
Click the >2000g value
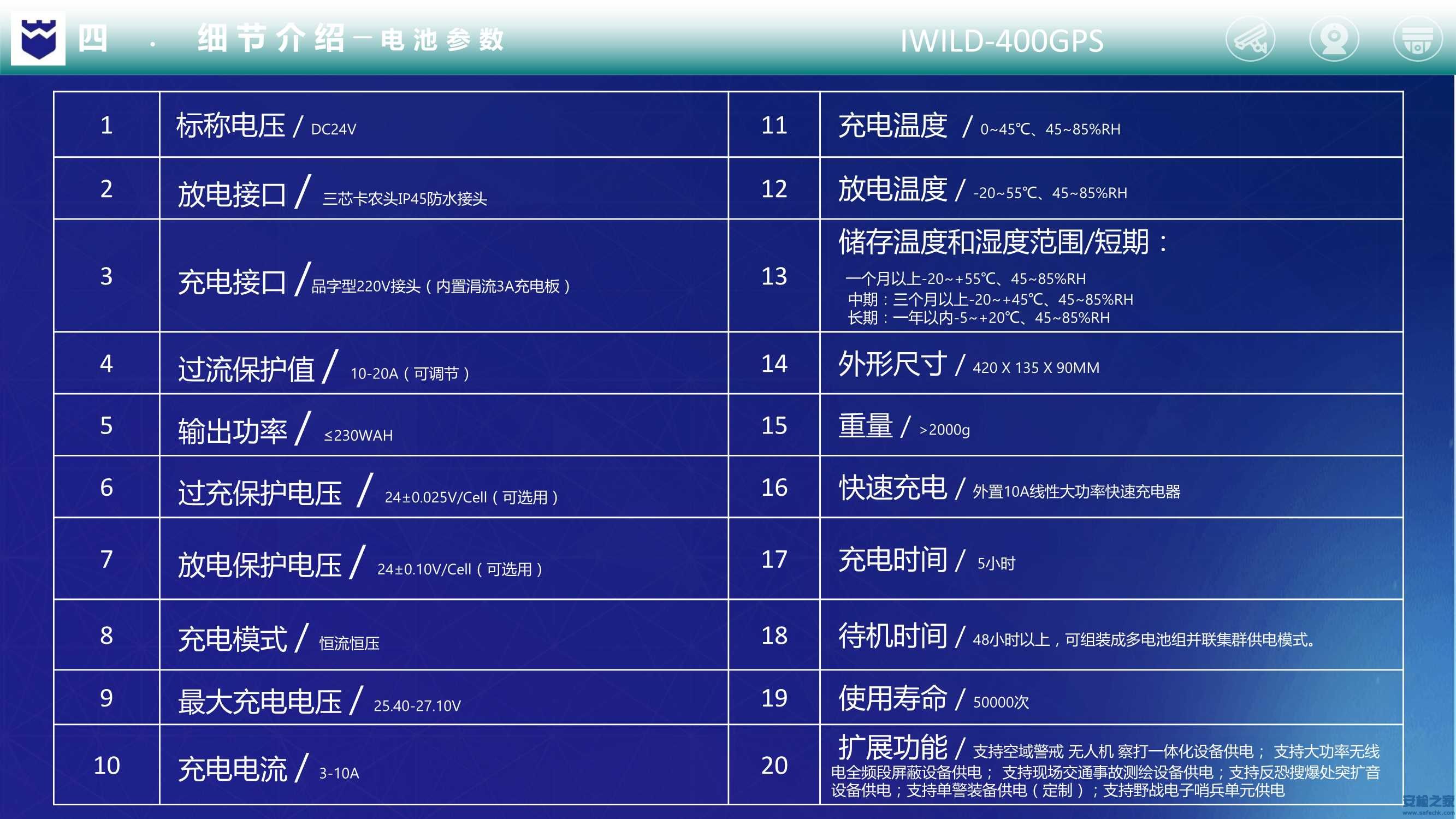click(x=944, y=430)
